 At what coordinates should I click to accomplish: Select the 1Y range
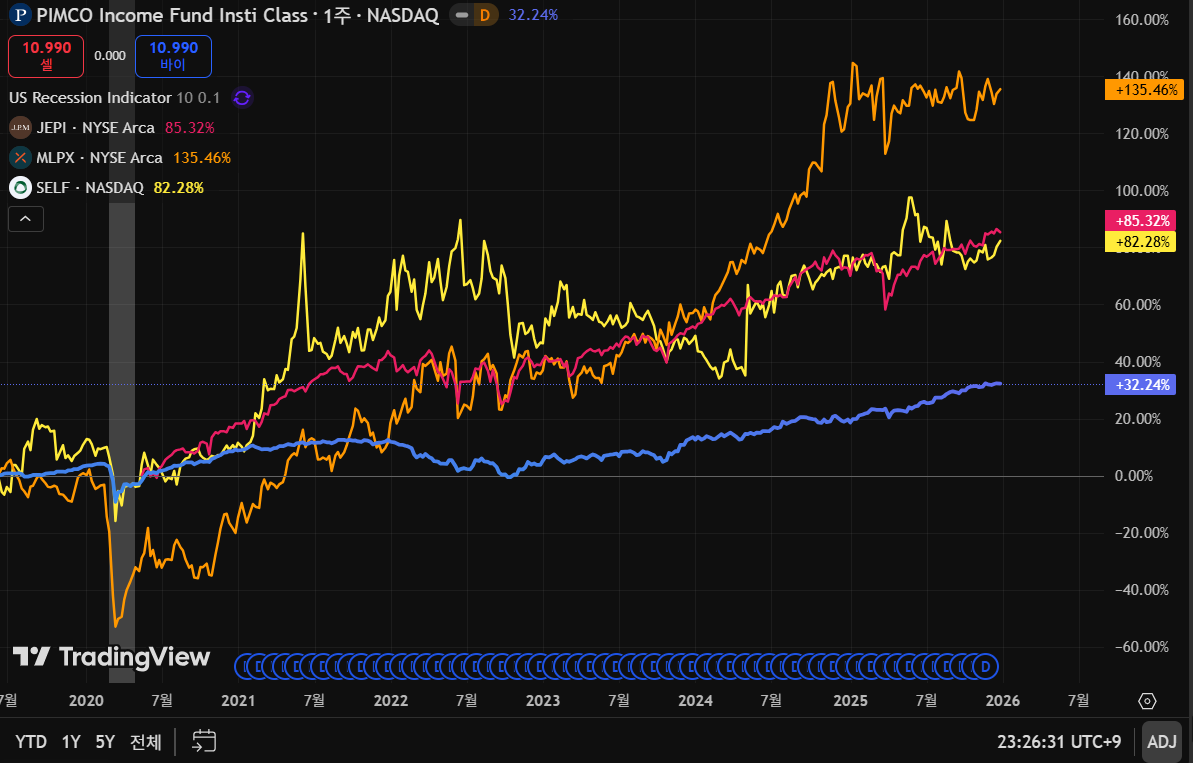[71, 742]
